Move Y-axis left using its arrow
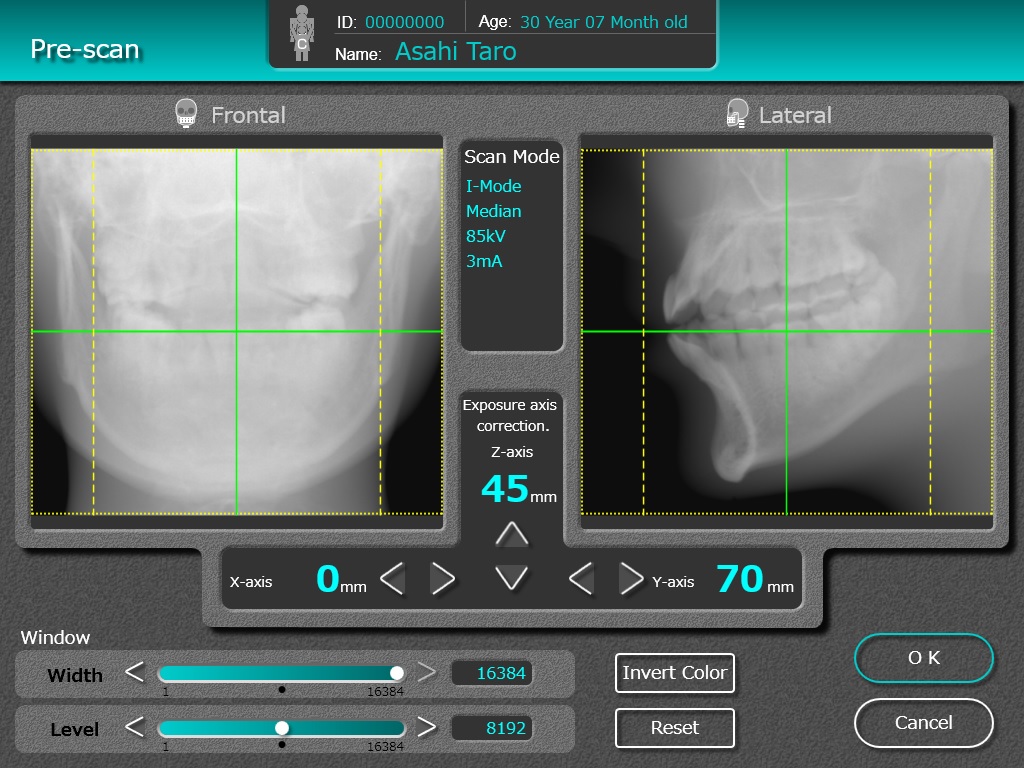 click(x=581, y=579)
